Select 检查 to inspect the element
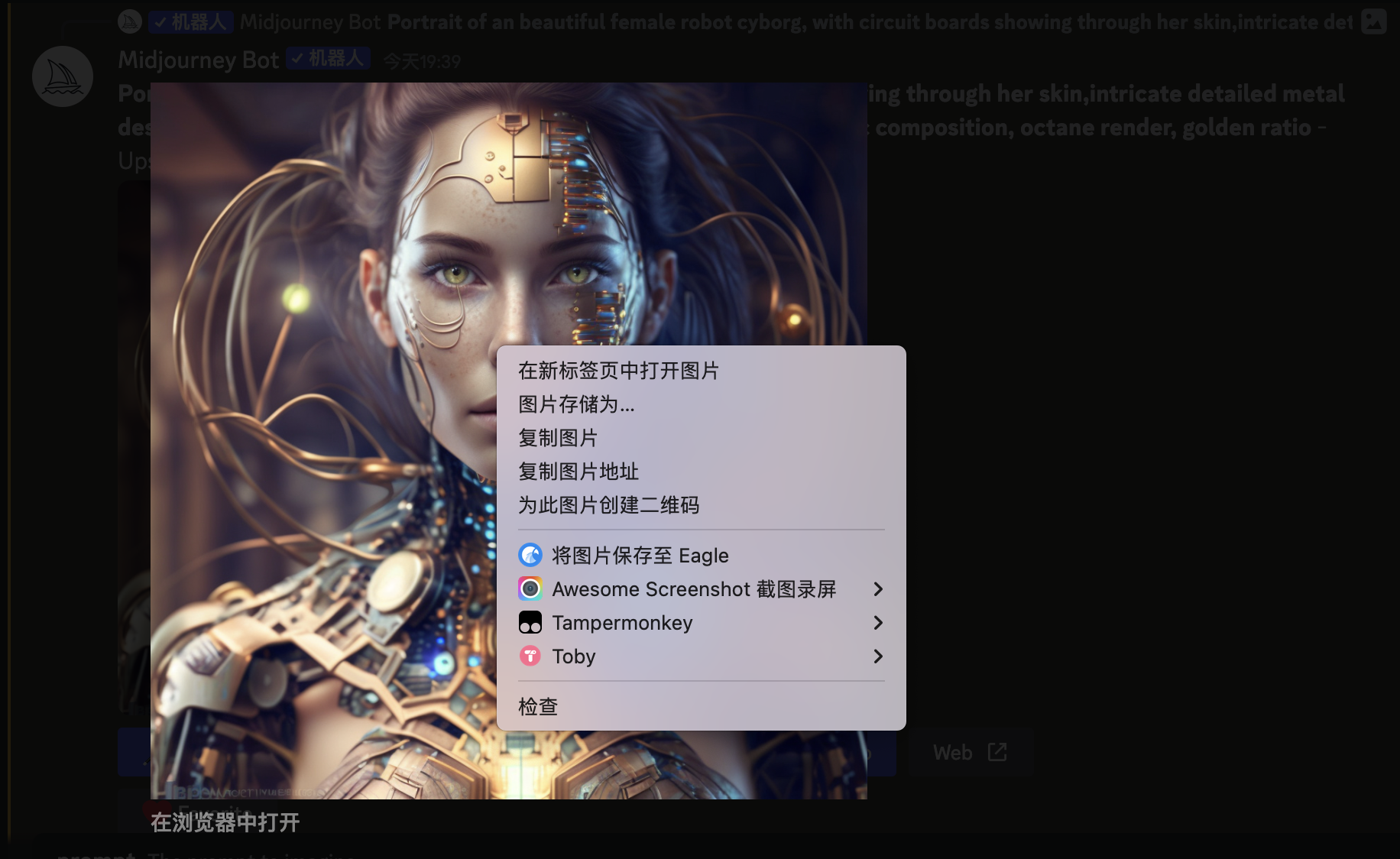The height and width of the screenshot is (859, 1400). coord(701,707)
